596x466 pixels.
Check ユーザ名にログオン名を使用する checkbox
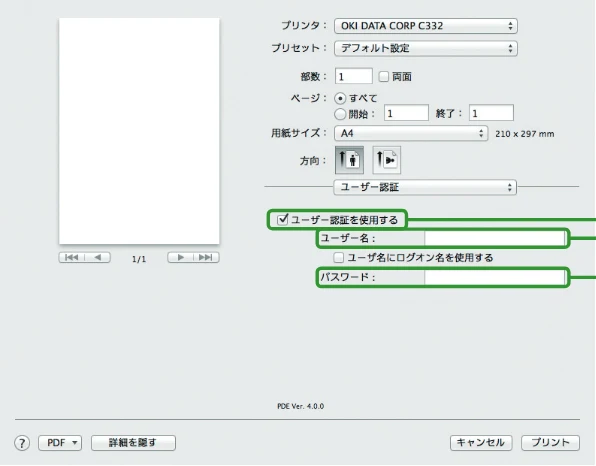pos(338,258)
